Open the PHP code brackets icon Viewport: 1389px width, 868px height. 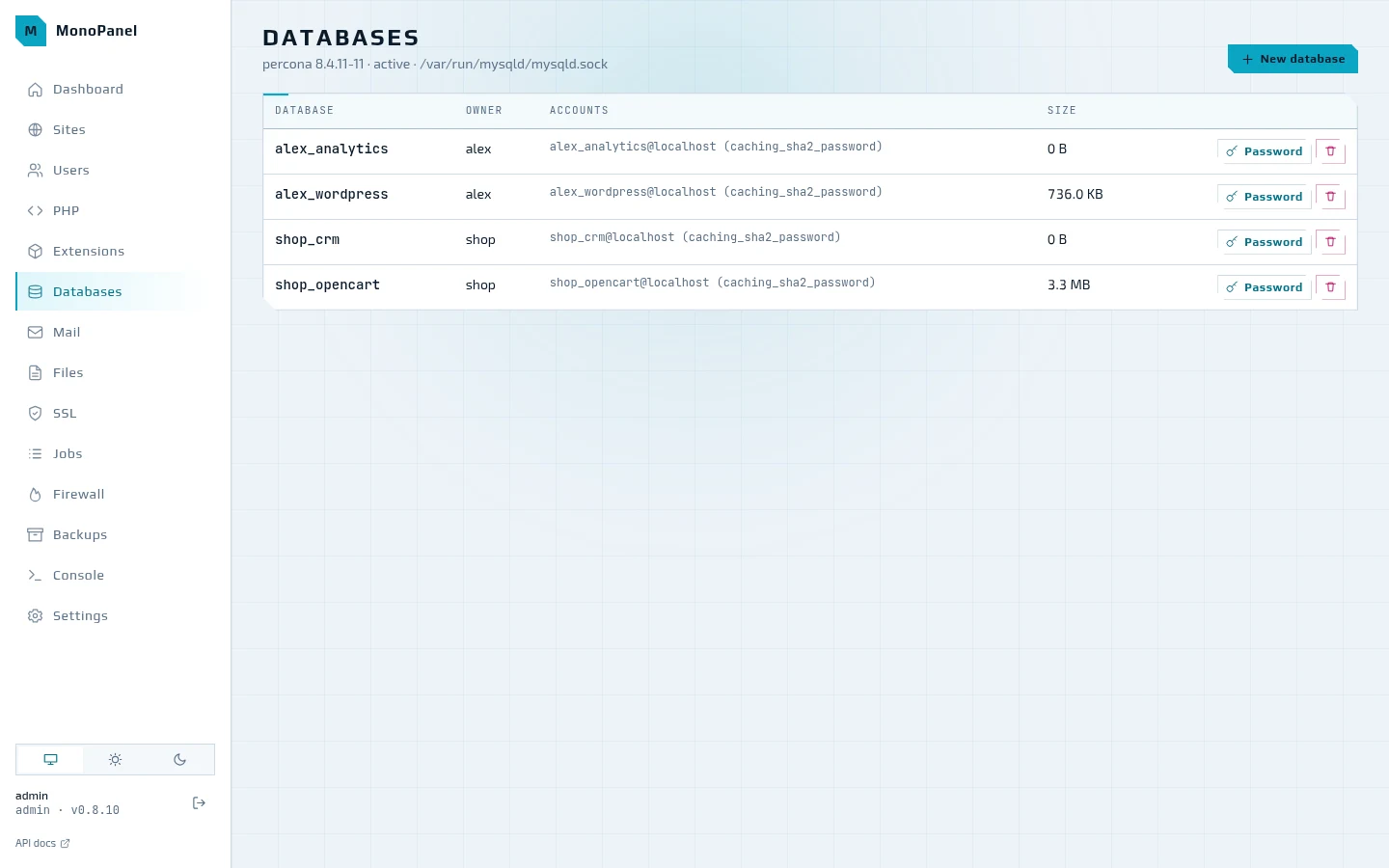pyautogui.click(x=36, y=211)
